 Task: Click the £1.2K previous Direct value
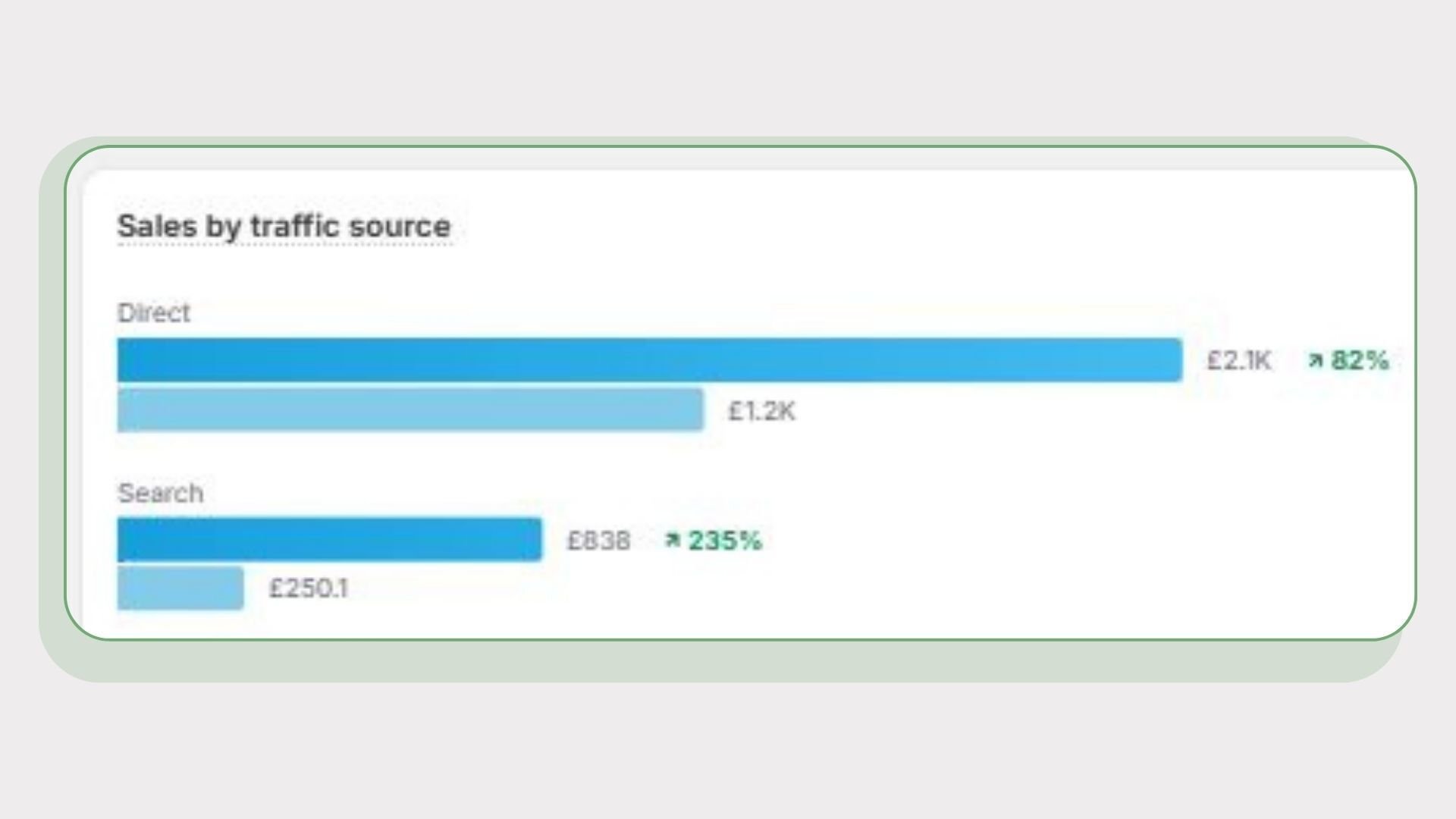pos(761,411)
